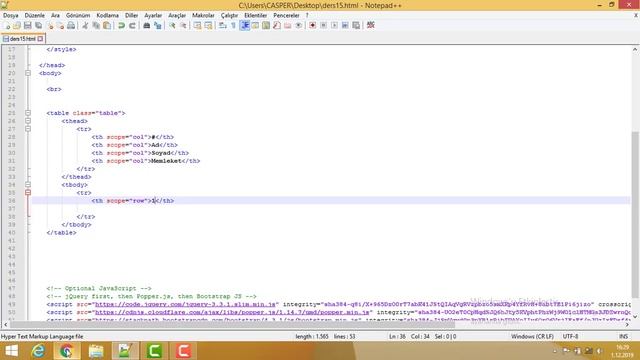Open the Ara menu
The height and width of the screenshot is (360, 640).
coord(55,15)
